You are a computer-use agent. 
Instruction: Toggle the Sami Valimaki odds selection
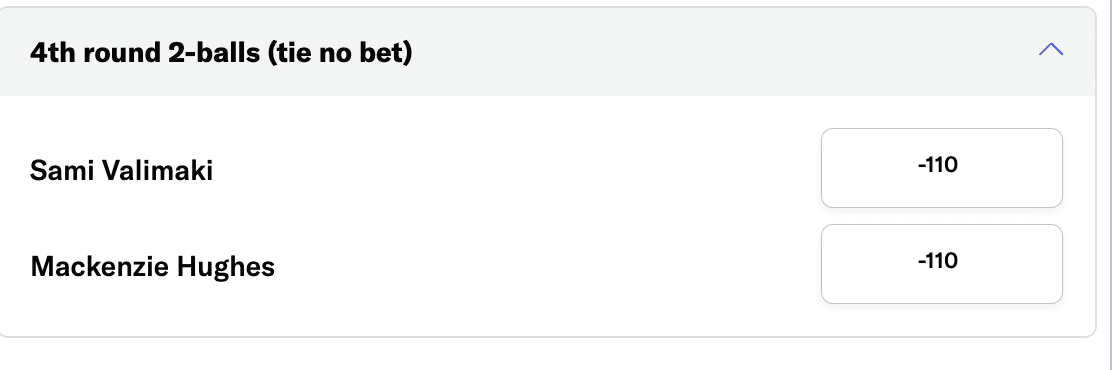(x=942, y=168)
